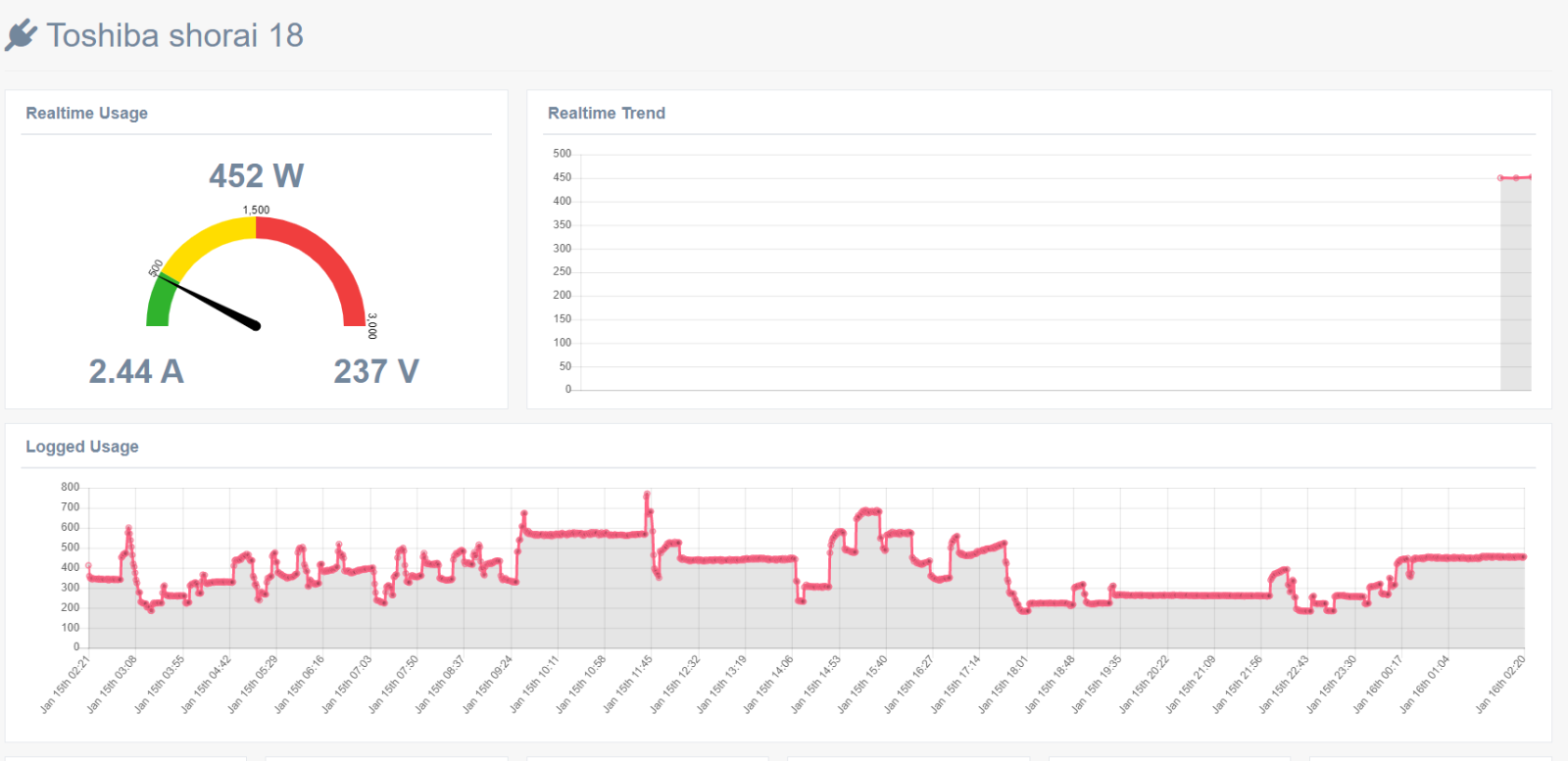Click the Jan 15th 05:29 axis label
The height and width of the screenshot is (761, 1568).
point(253,684)
